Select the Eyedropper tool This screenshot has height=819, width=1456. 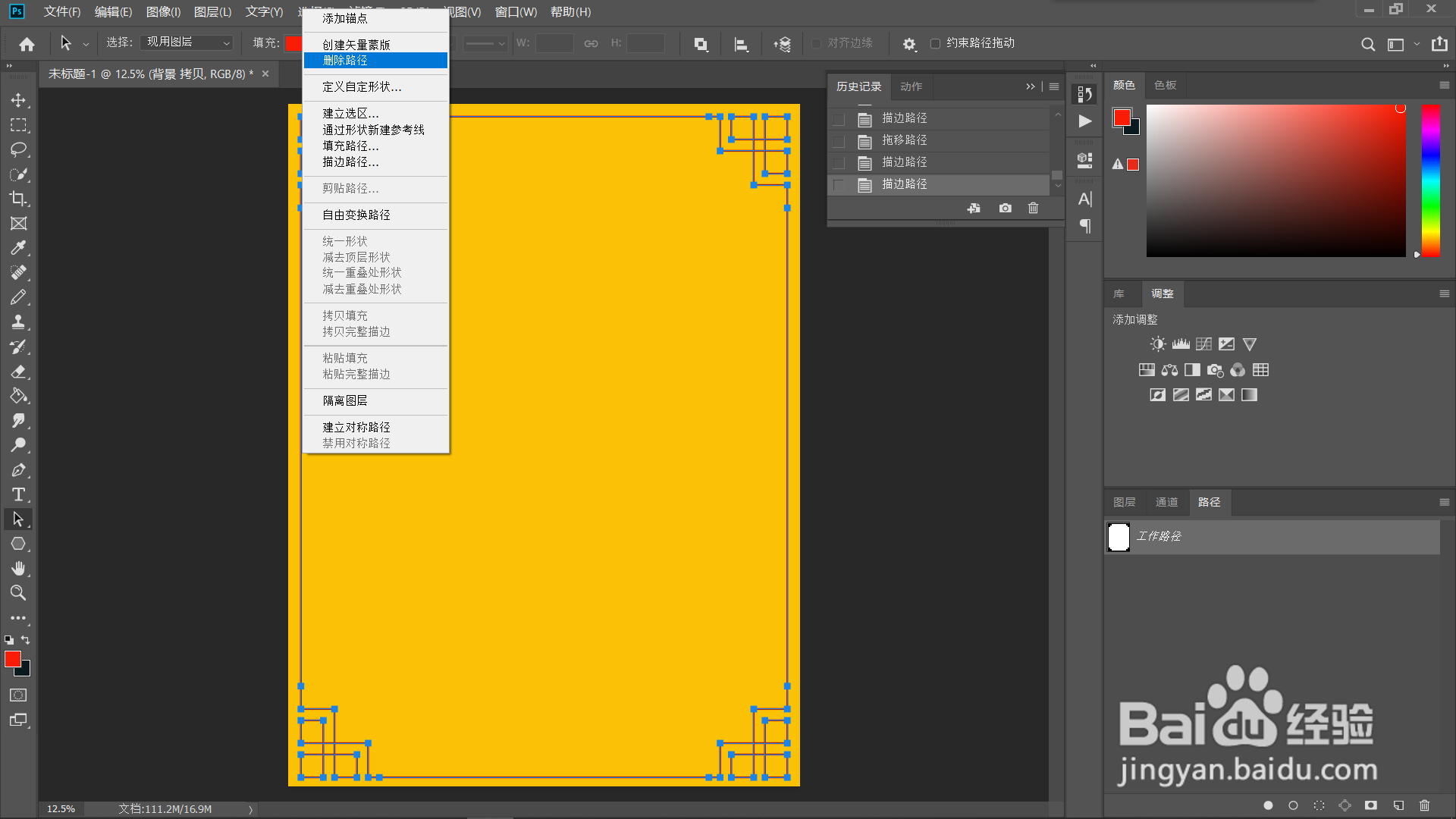18,248
